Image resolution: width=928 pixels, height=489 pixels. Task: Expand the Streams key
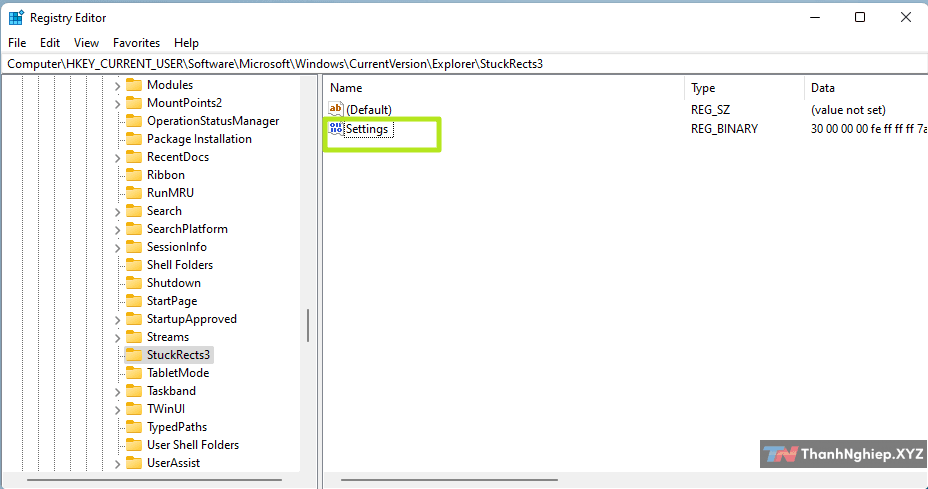coord(117,337)
